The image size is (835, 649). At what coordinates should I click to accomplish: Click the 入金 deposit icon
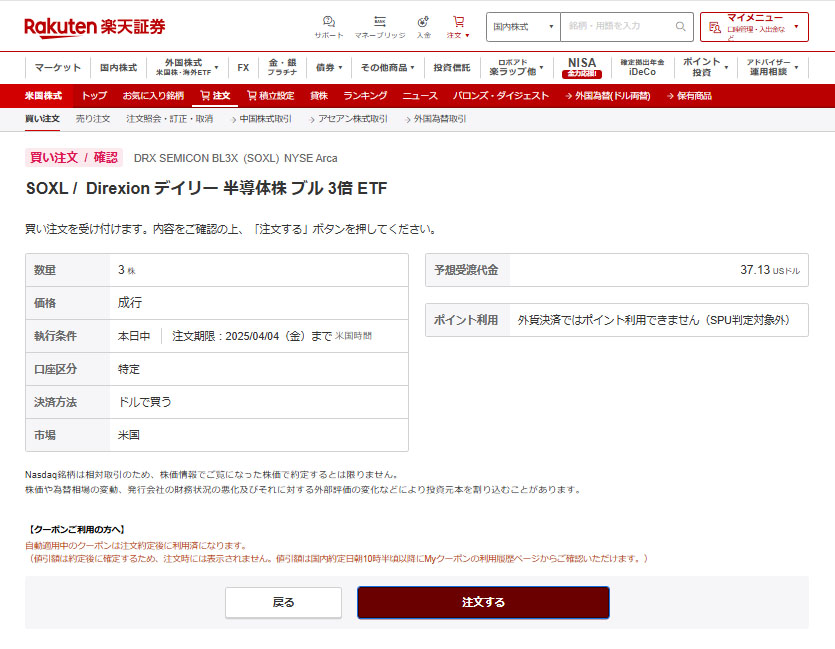423,26
